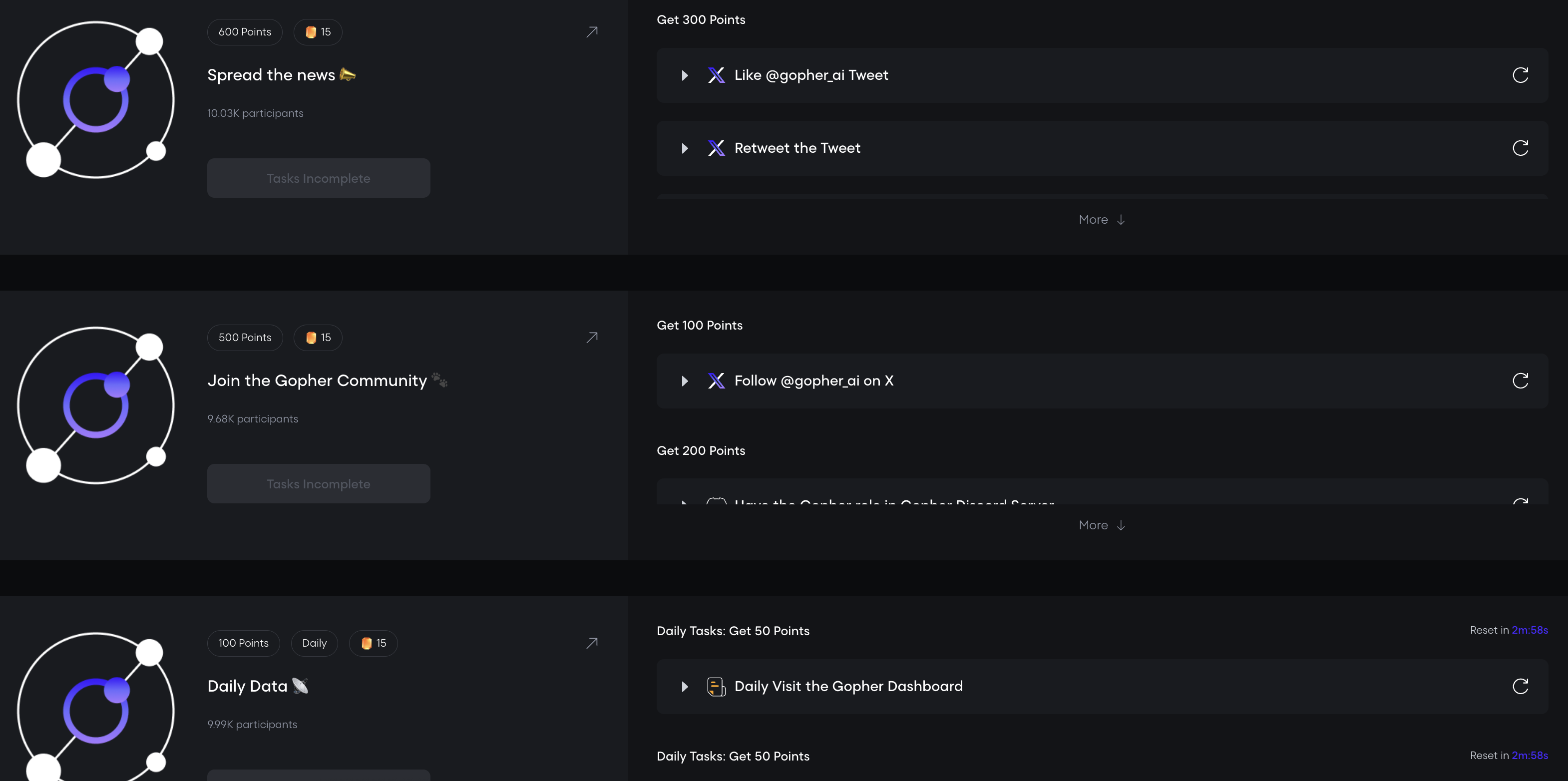Expand the Like @gopher_ai Tweet task
Viewport: 1568px width, 781px height.
tap(685, 75)
